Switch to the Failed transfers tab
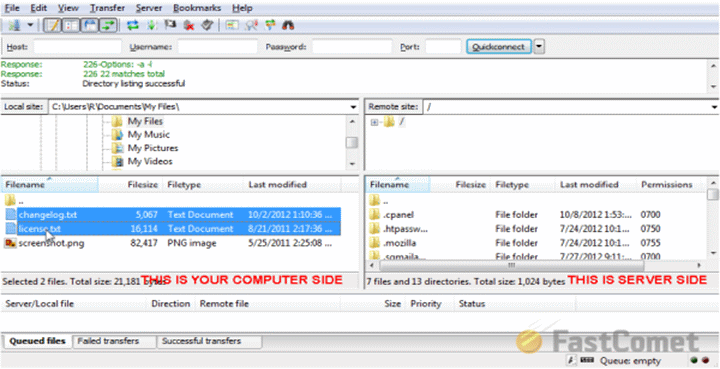The image size is (720, 369). tap(108, 341)
